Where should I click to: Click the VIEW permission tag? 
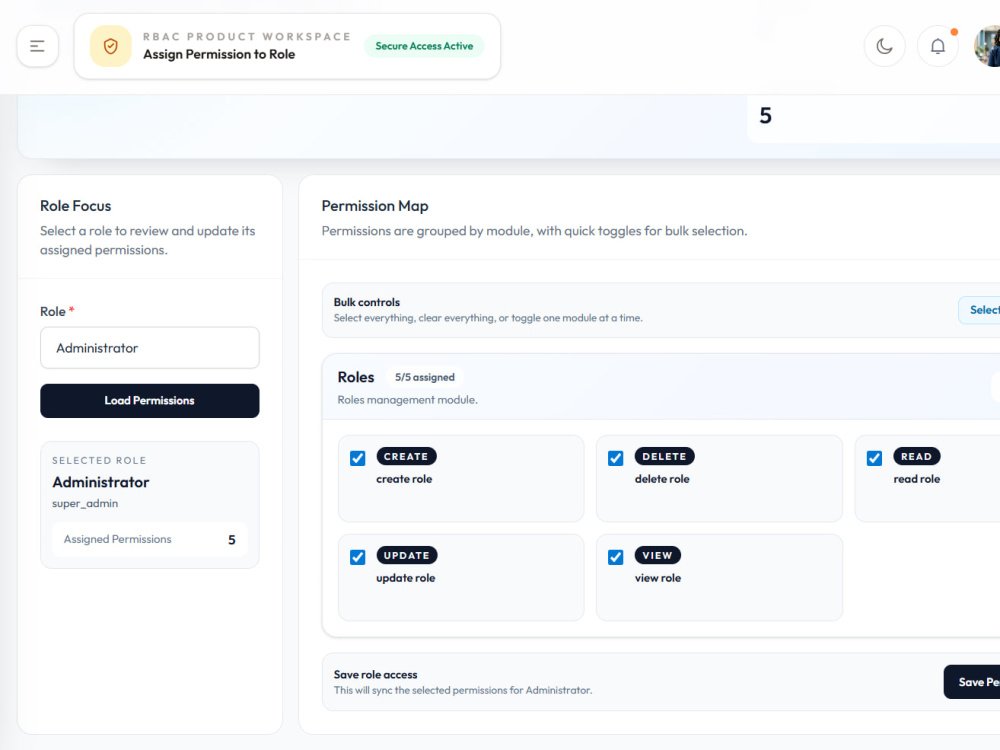click(x=658, y=555)
